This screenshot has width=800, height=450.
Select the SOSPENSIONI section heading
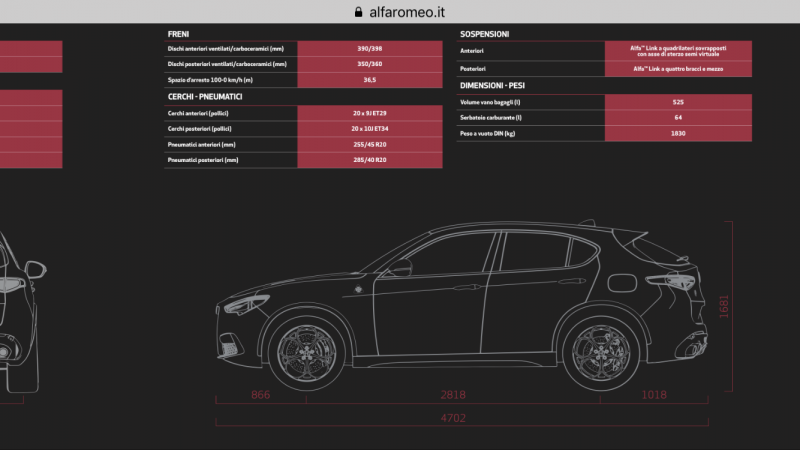coord(484,34)
